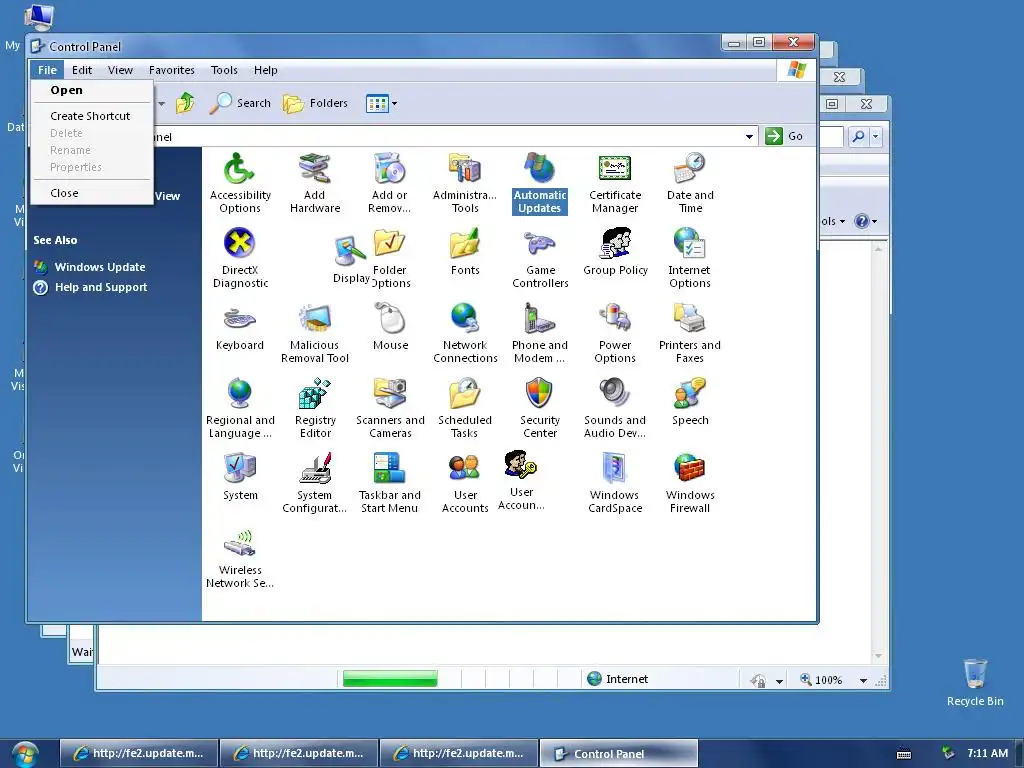
Task: Open the User Accounts icon with key
Action: click(x=521, y=480)
